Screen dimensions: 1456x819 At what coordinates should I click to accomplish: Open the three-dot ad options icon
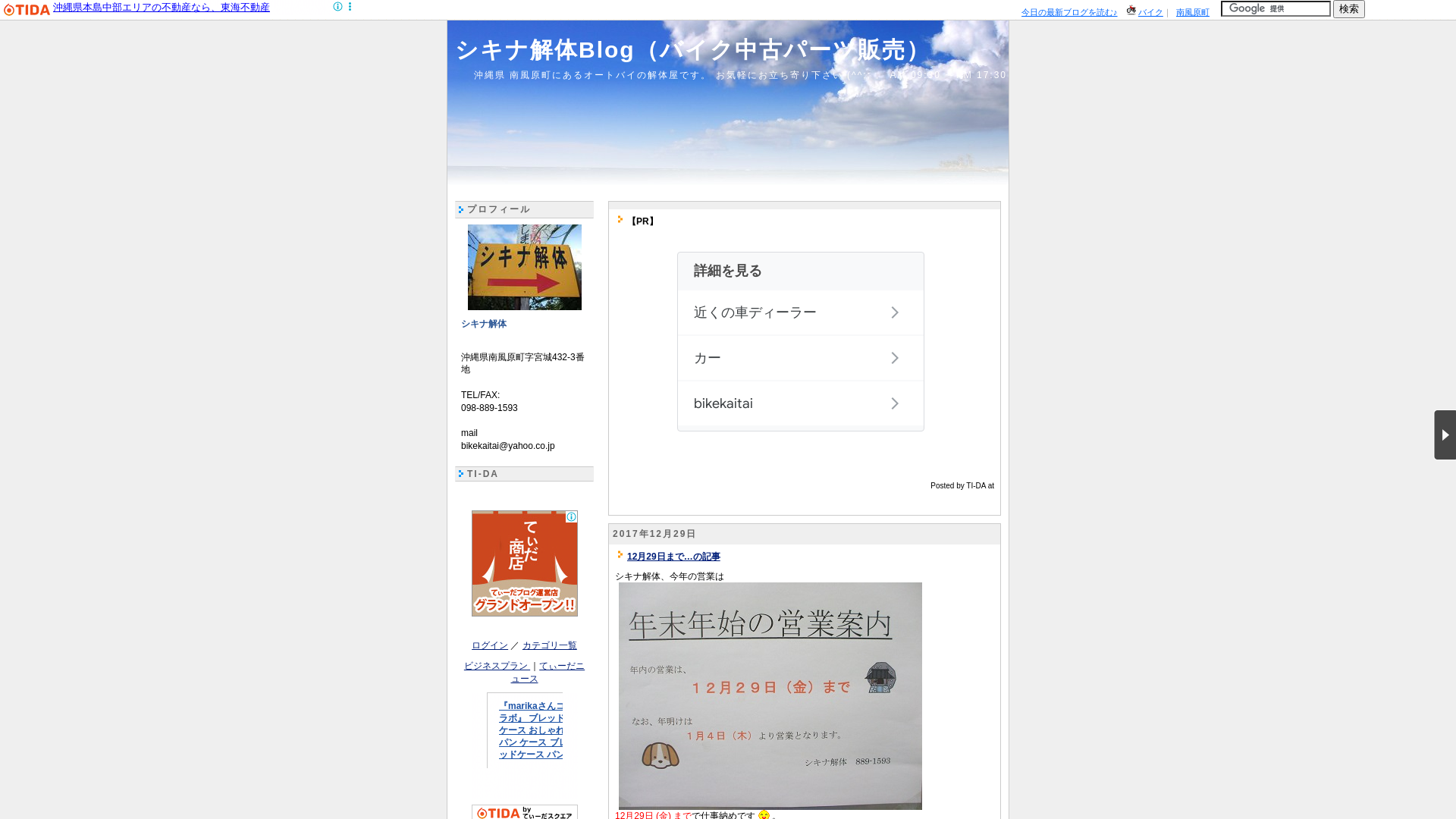coord(350,6)
